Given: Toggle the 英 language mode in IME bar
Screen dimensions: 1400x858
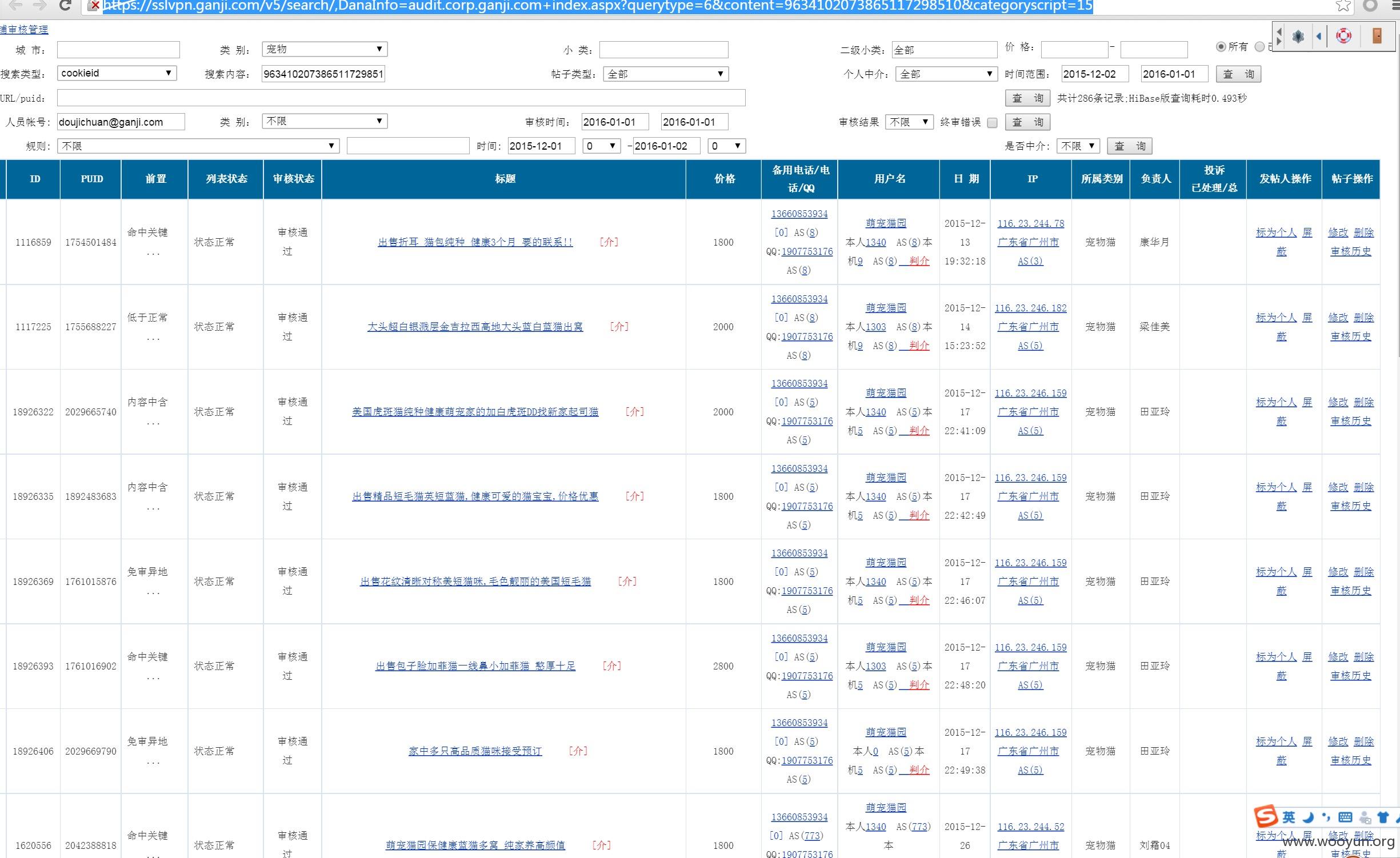Looking at the screenshot, I should (1289, 817).
